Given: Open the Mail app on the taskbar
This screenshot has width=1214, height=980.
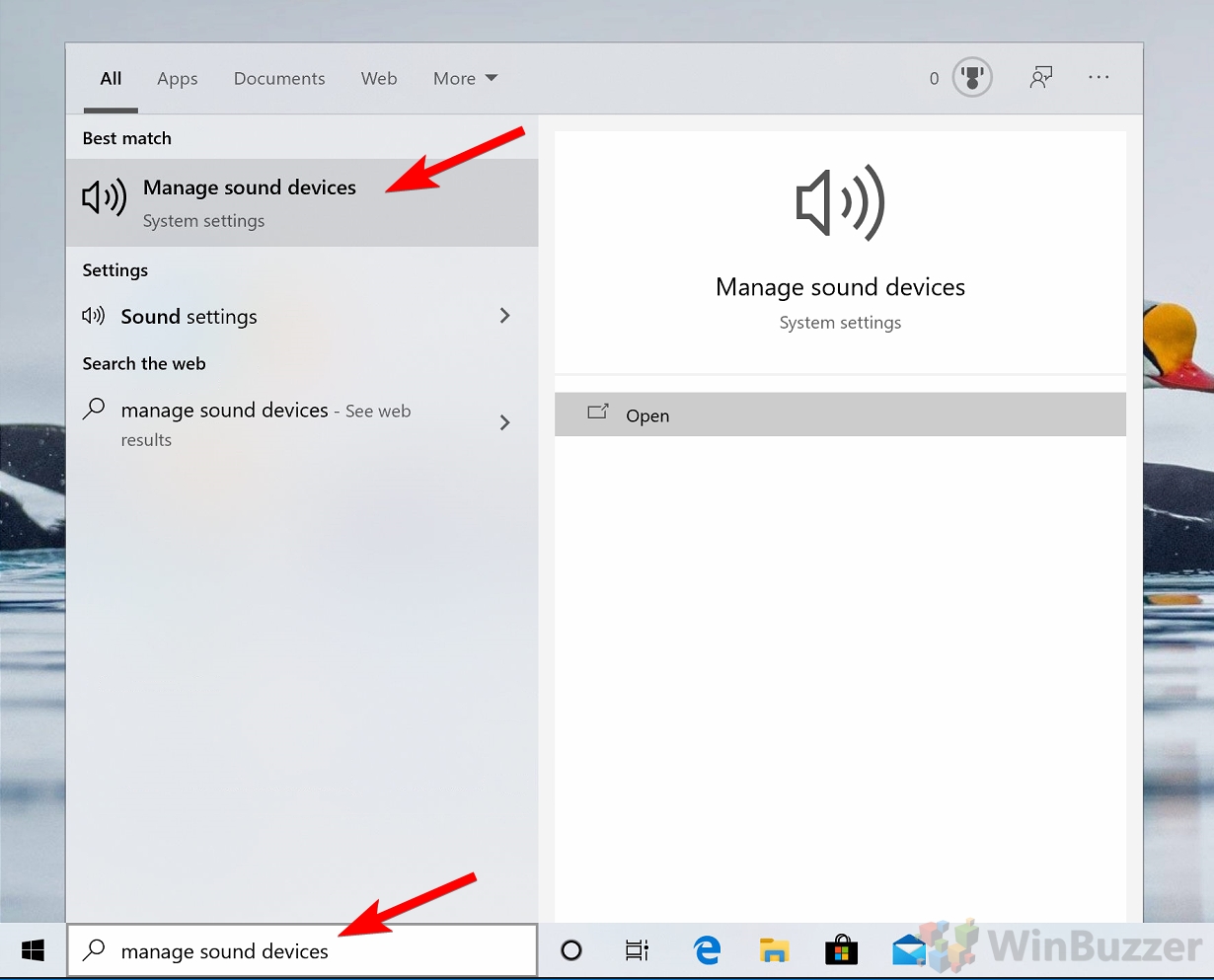Looking at the screenshot, I should (x=908, y=950).
